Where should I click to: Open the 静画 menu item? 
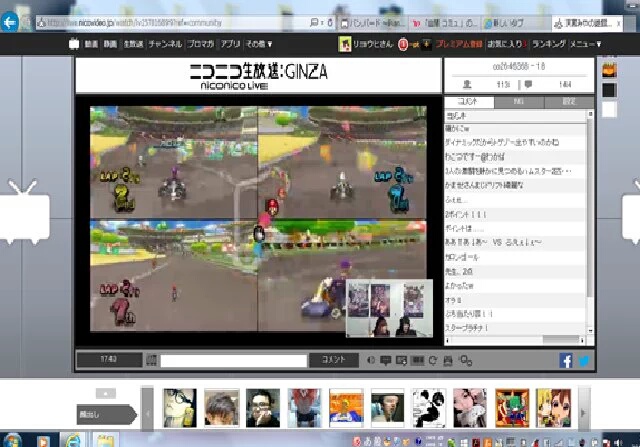coord(110,44)
